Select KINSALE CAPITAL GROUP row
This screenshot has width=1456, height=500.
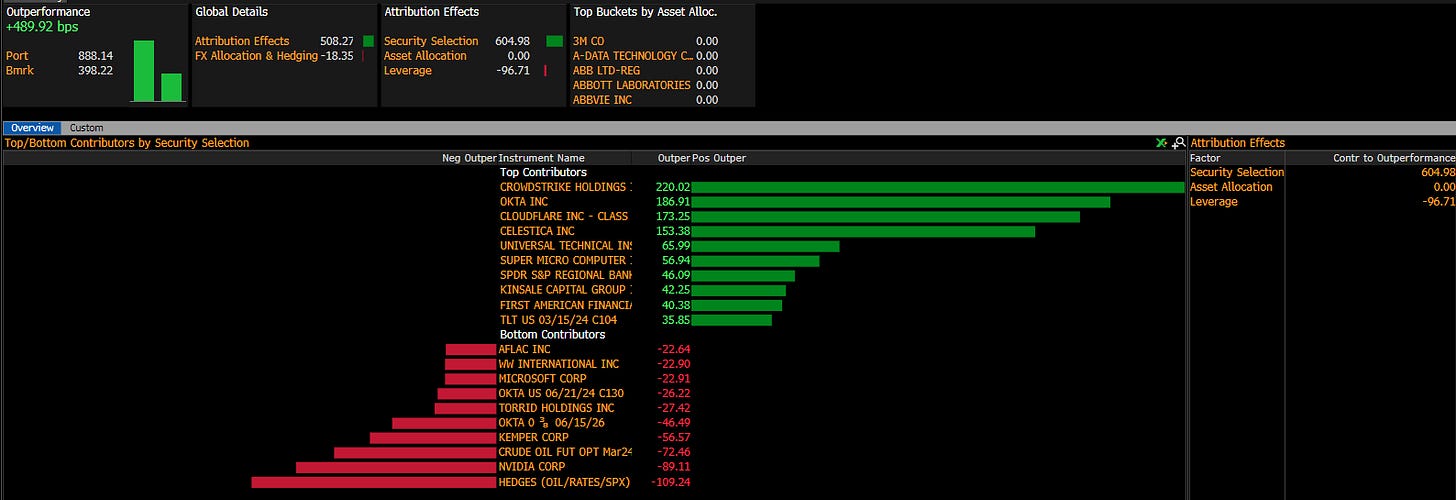(565, 290)
